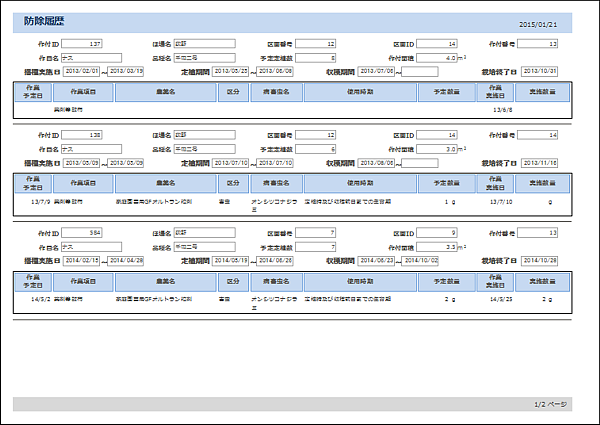The image size is (600, 425).
Task: Click the start date field 2013/02/01
Action: (x=84, y=71)
